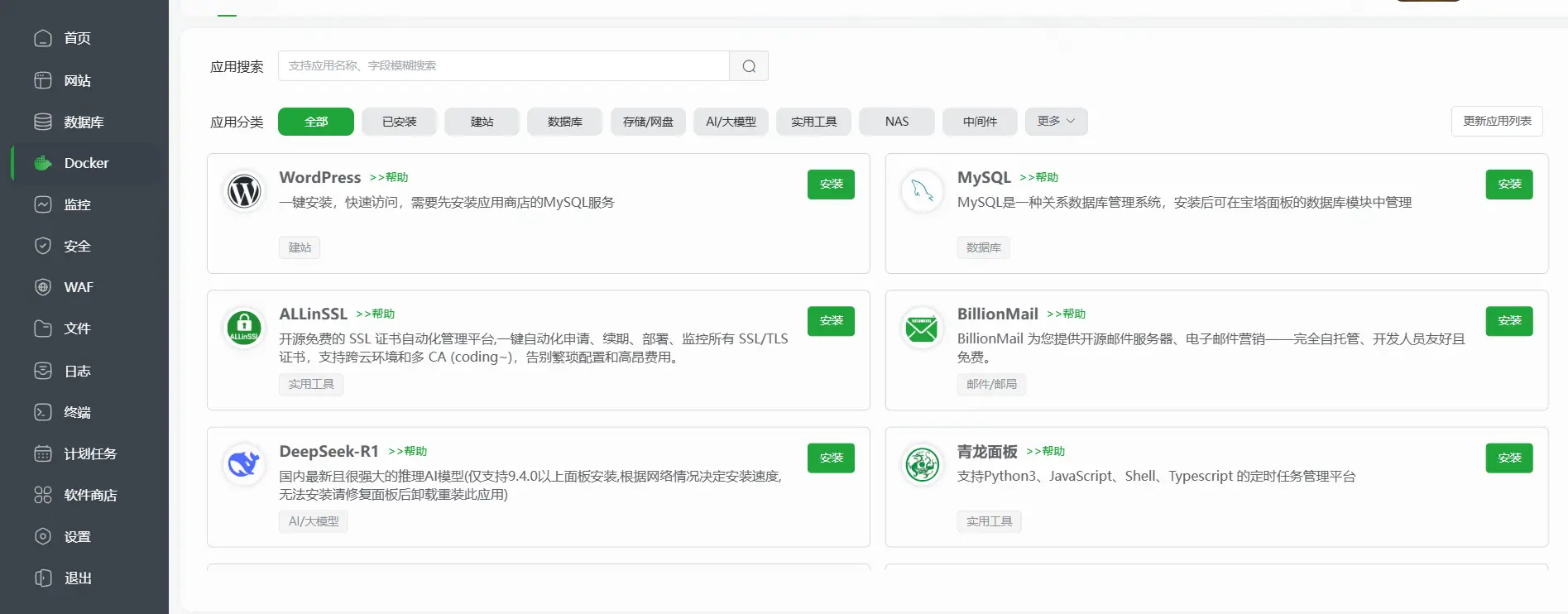
Task: Click the AI/大模型 tag on DeepSeek-R1 card
Action: [x=314, y=521]
